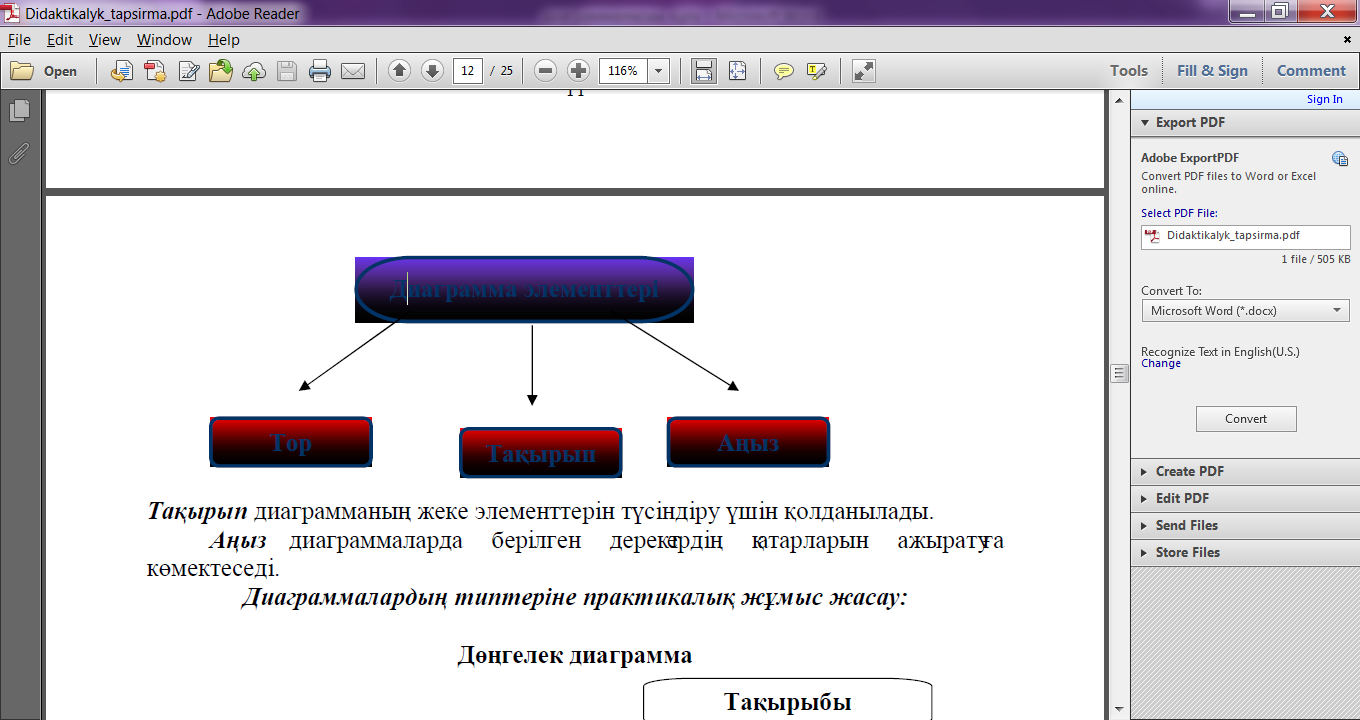Open a file with the Open button

[44, 71]
